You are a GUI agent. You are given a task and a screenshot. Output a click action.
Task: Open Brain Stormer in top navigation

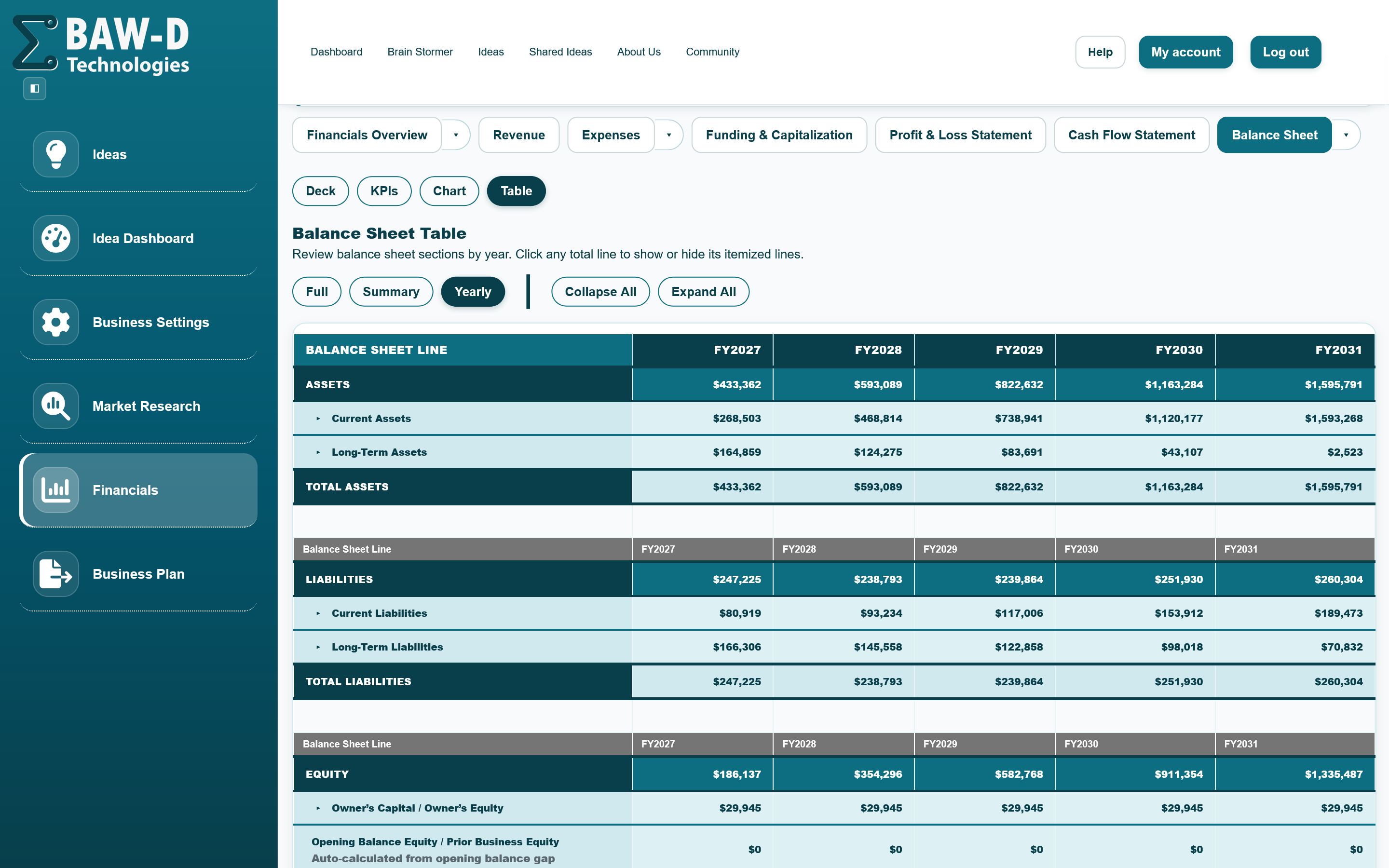(420, 52)
